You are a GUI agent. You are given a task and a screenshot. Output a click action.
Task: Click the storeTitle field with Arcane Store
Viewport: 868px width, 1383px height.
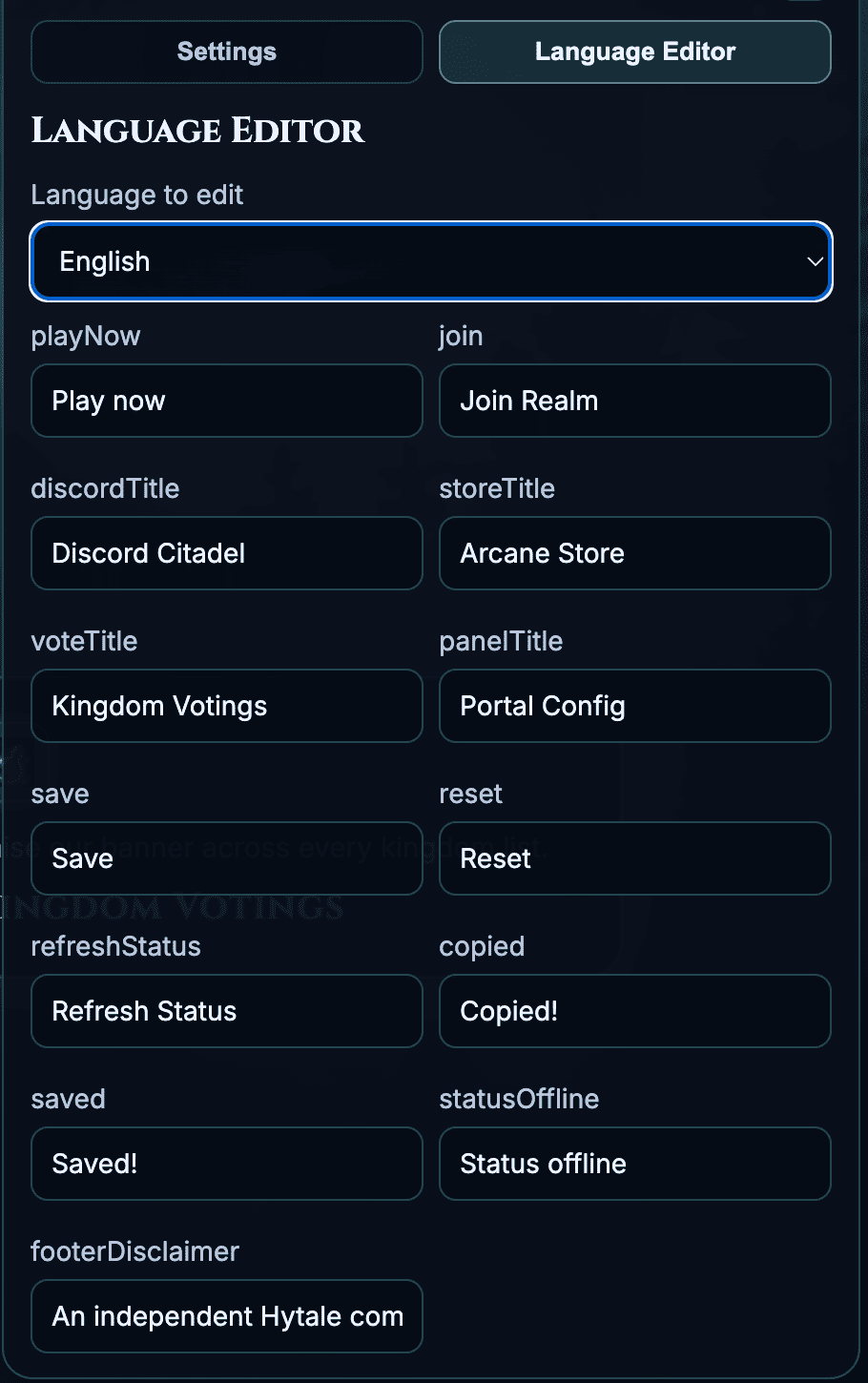[634, 554]
